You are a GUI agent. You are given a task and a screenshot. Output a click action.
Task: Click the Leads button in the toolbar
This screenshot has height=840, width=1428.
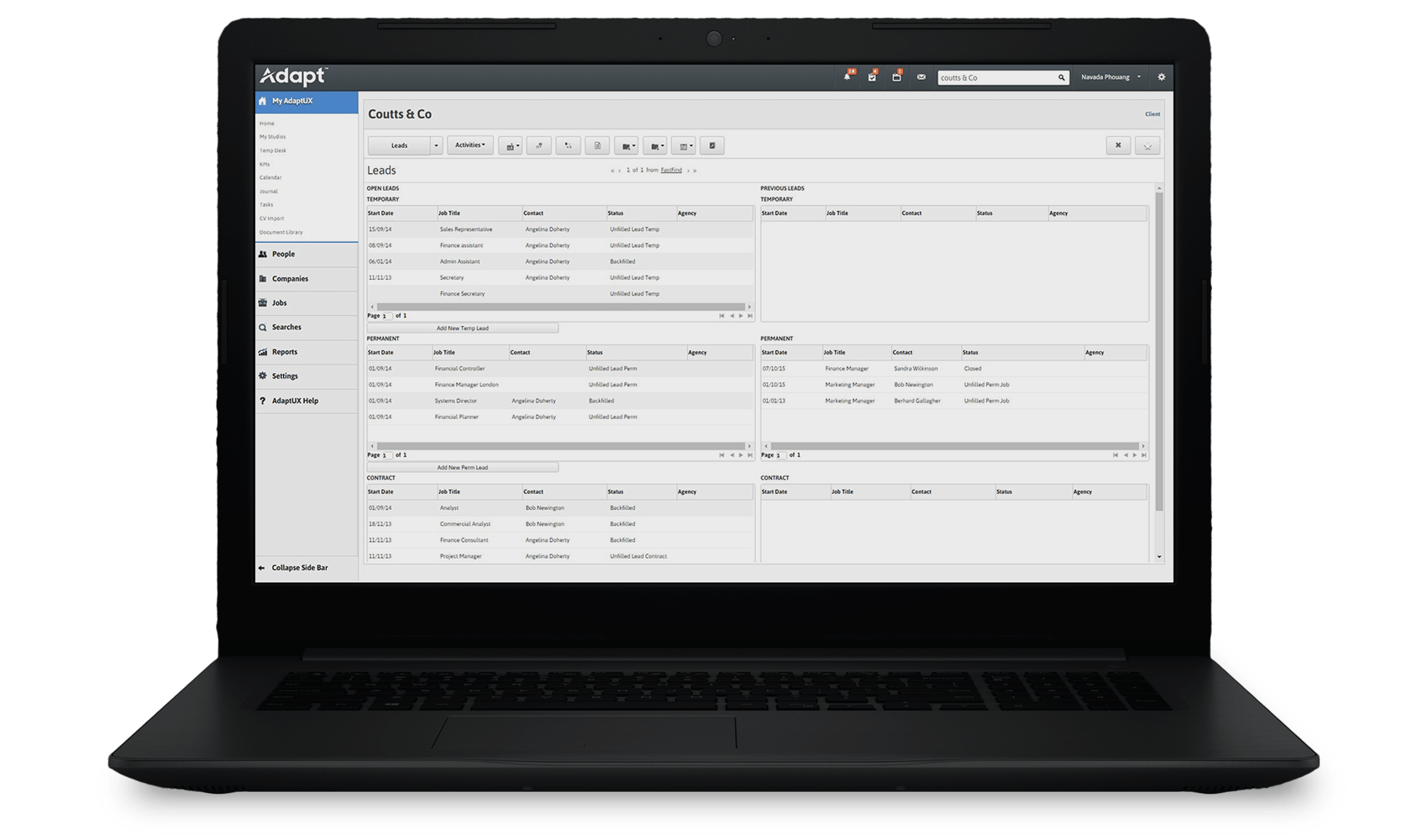[399, 146]
